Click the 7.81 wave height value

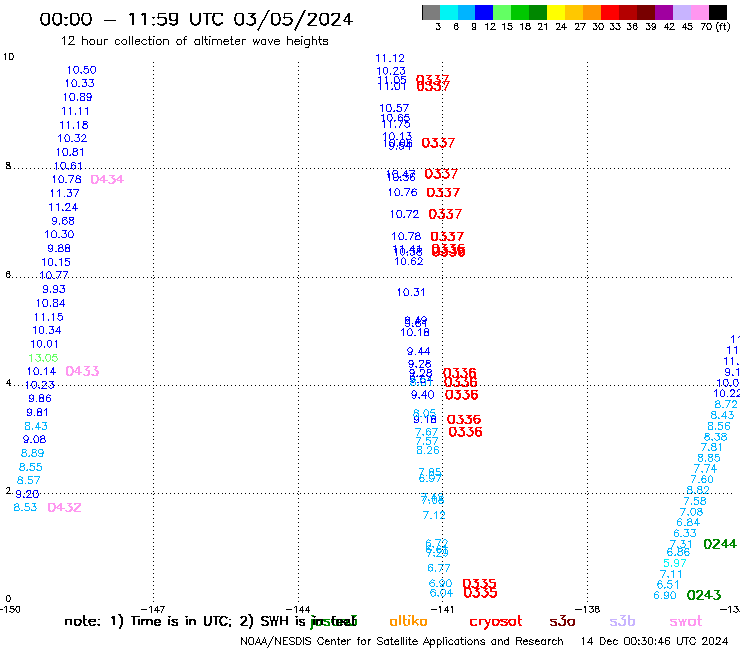(x=711, y=447)
